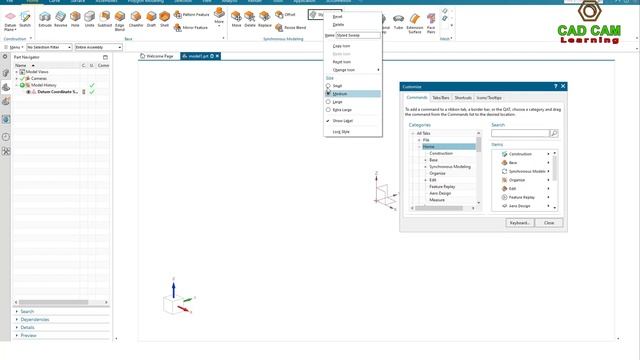640x360 pixels.
Task: Select the Datum Plane tool
Action: click(10, 21)
